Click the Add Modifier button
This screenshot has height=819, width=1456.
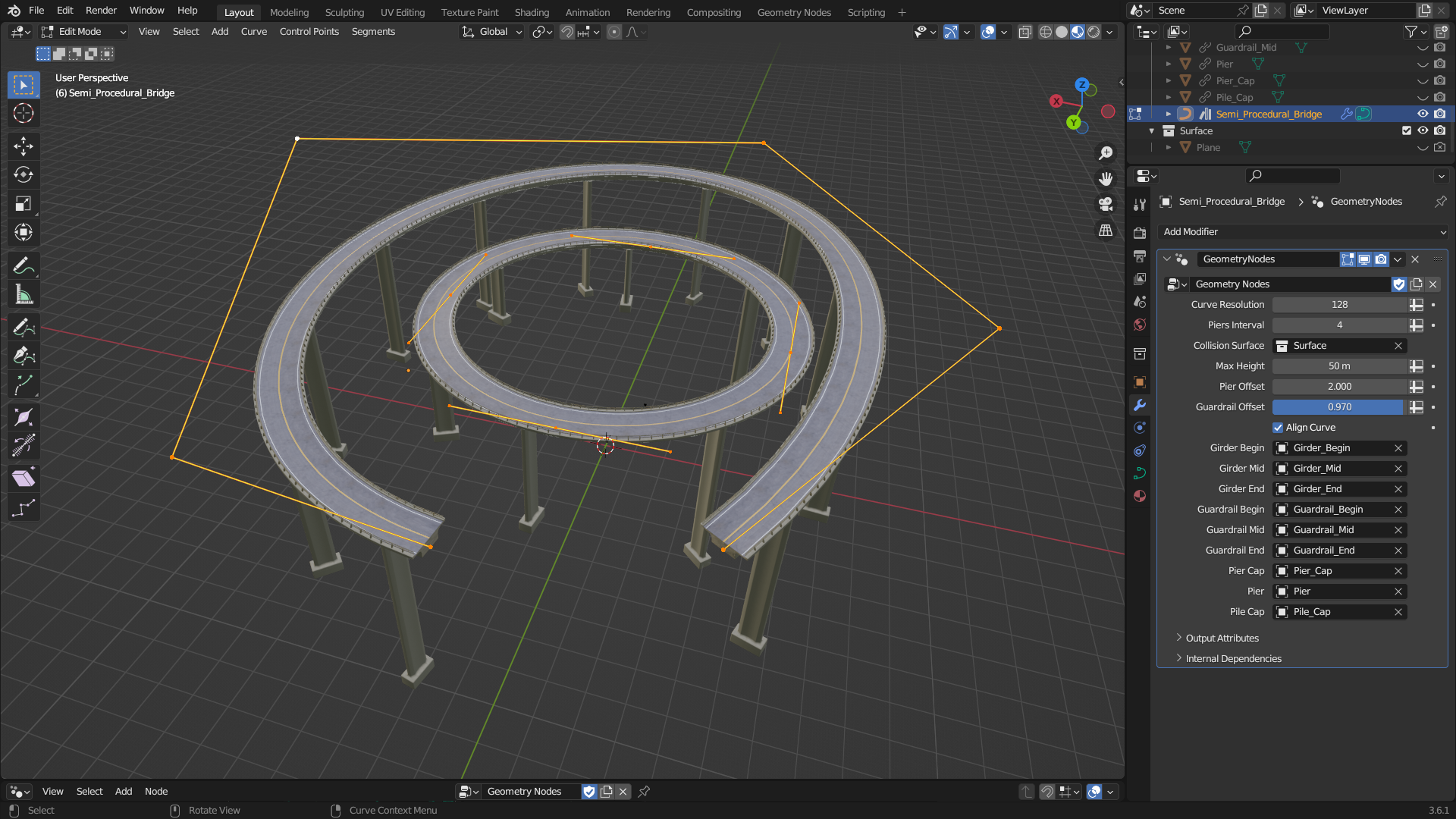(x=1301, y=231)
